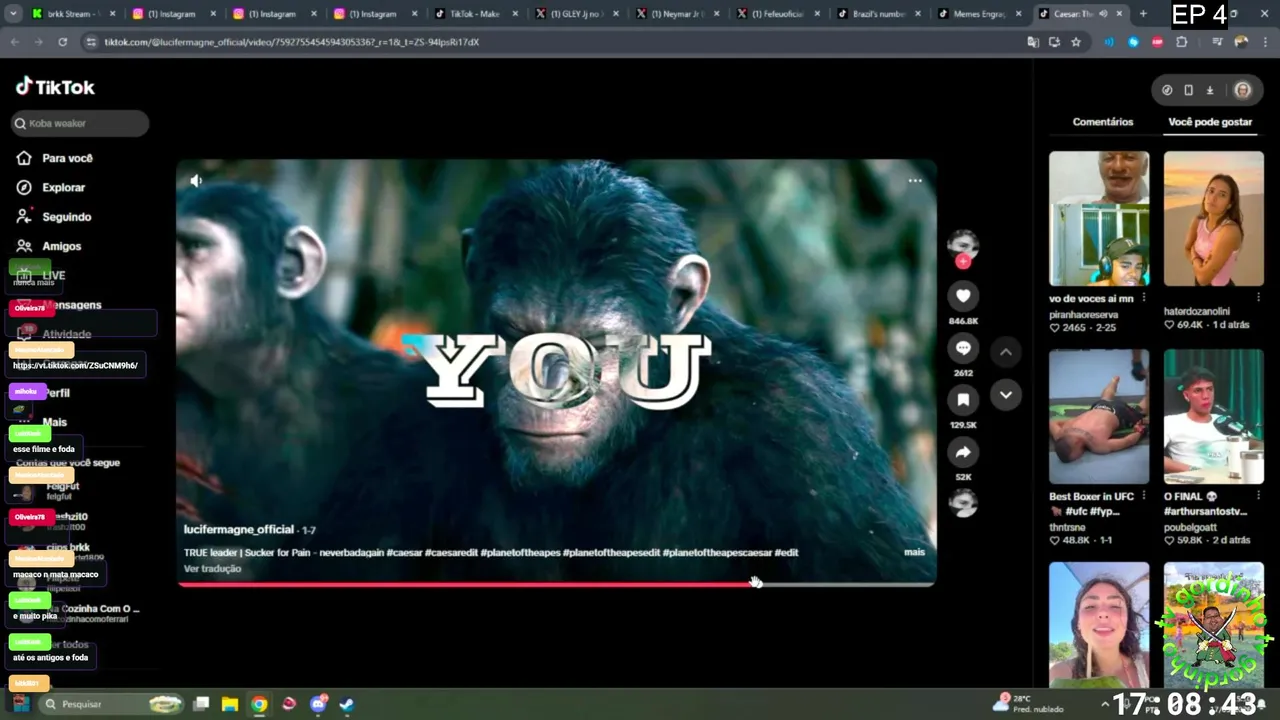
Task: Switch to the Comentários tab
Action: (x=1103, y=122)
